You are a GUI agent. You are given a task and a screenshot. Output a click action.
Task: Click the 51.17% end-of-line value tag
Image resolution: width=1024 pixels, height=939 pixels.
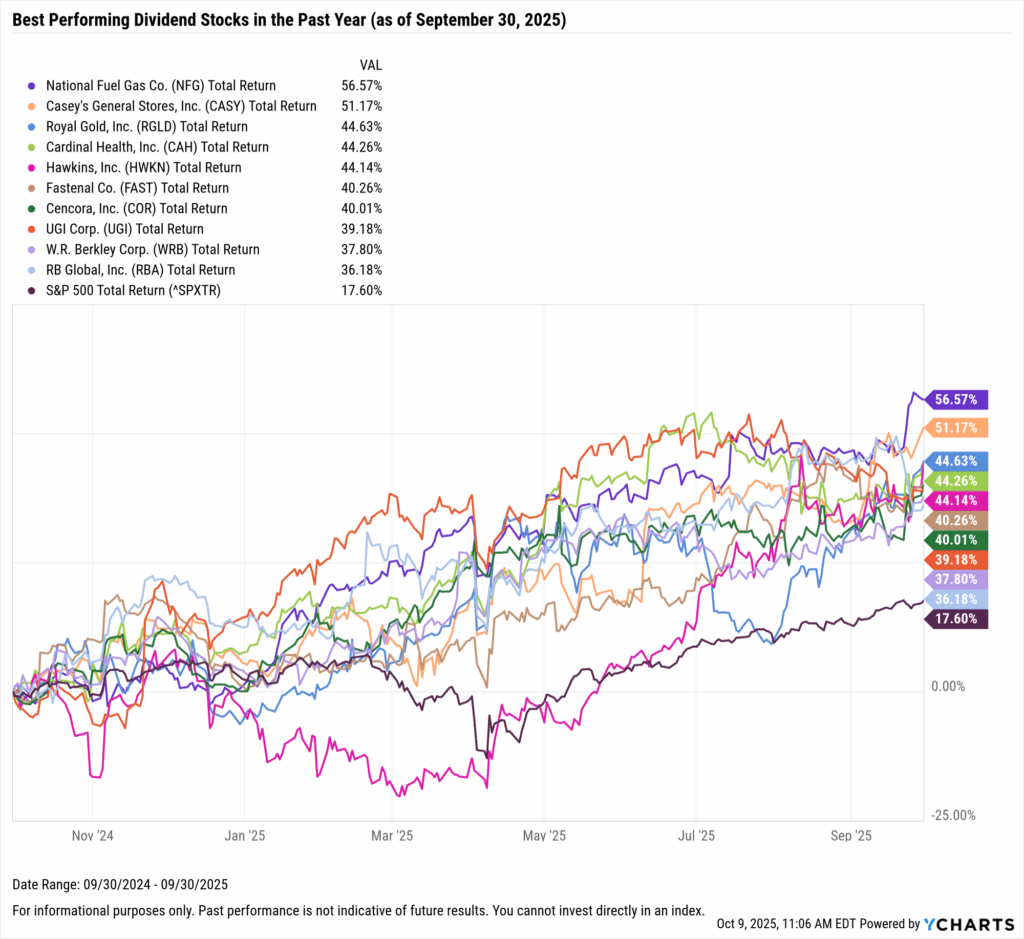point(958,428)
